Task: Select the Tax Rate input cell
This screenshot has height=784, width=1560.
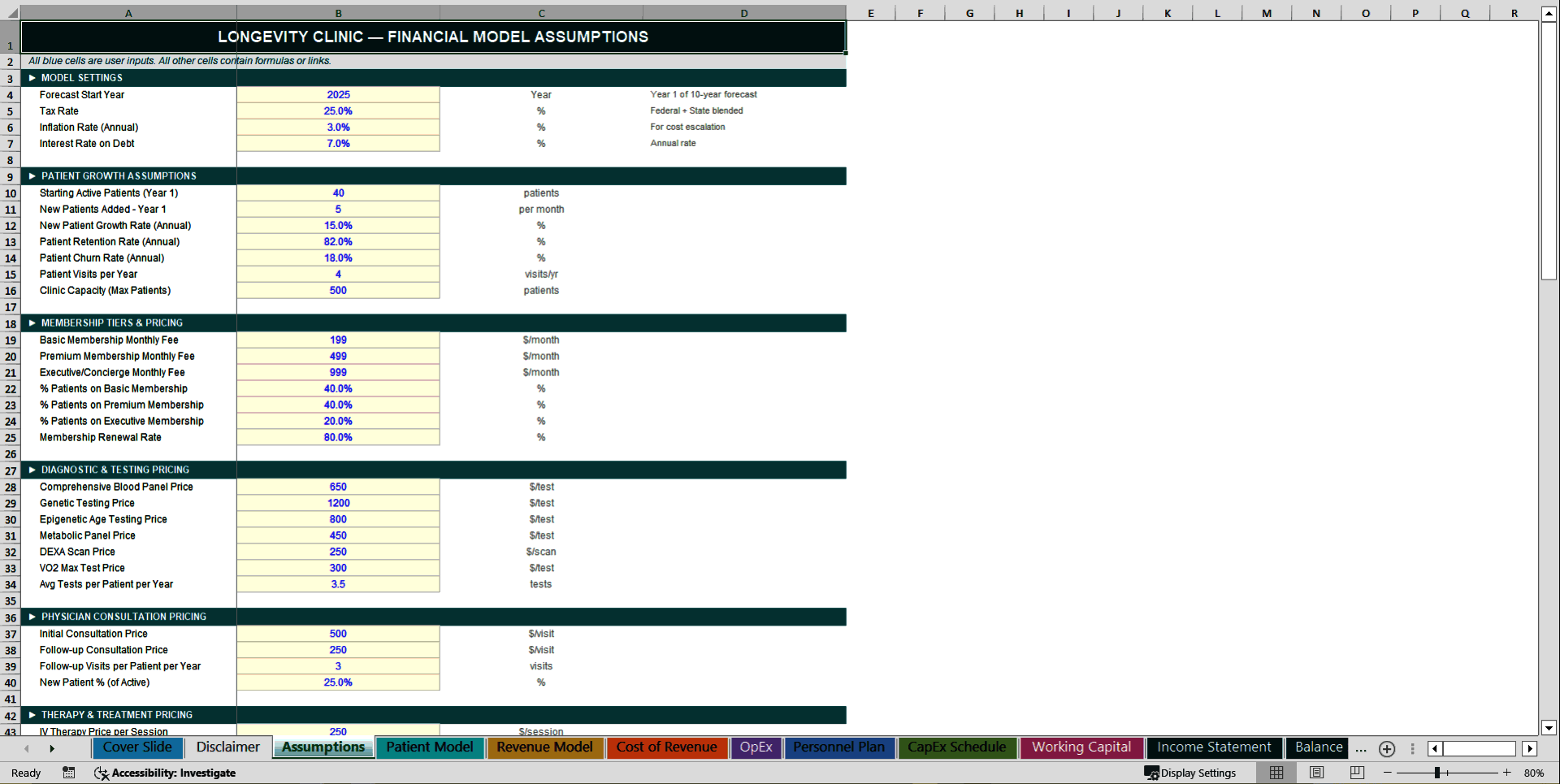Action: tap(338, 111)
